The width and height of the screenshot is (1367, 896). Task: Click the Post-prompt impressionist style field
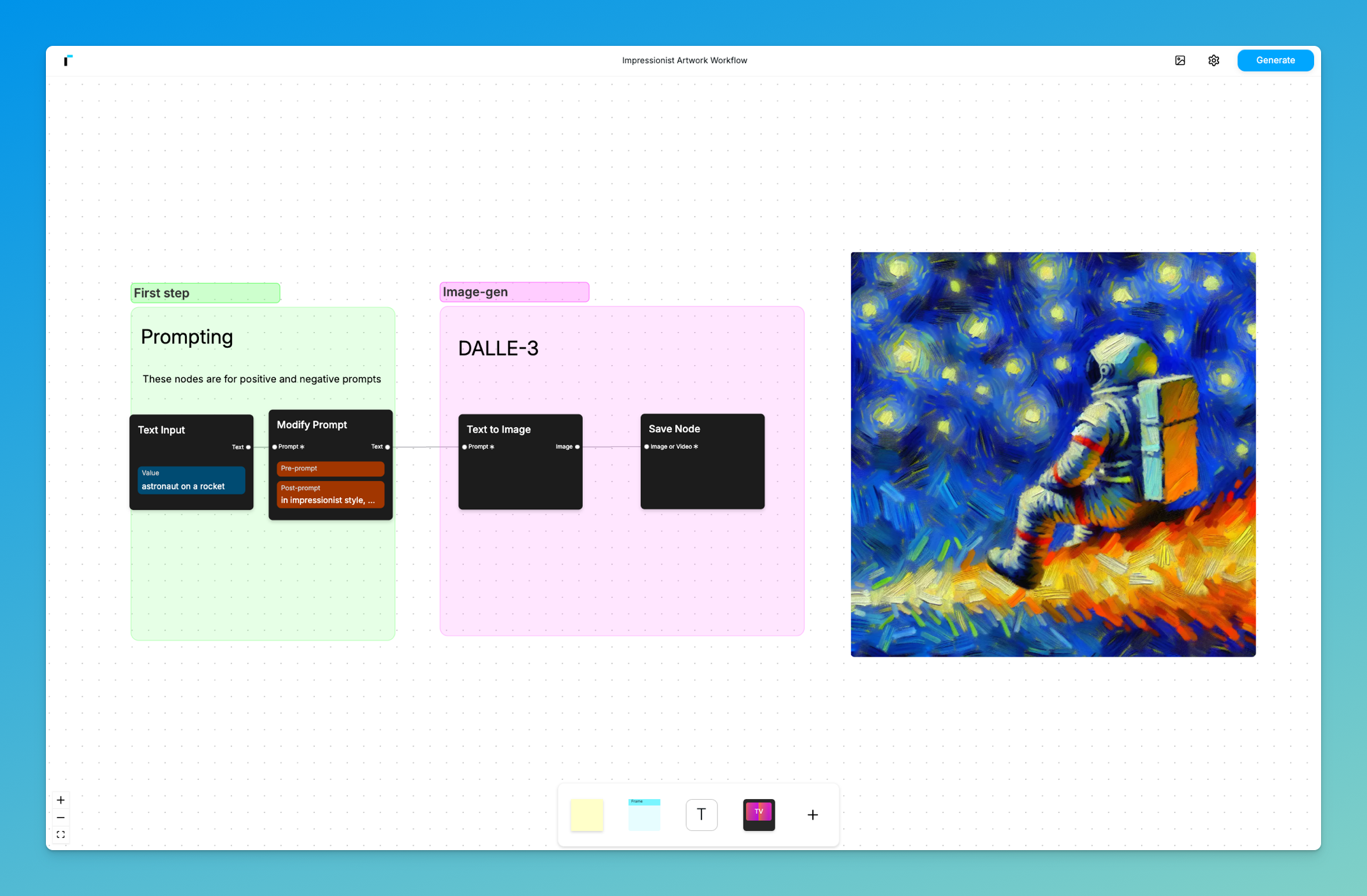(330, 495)
